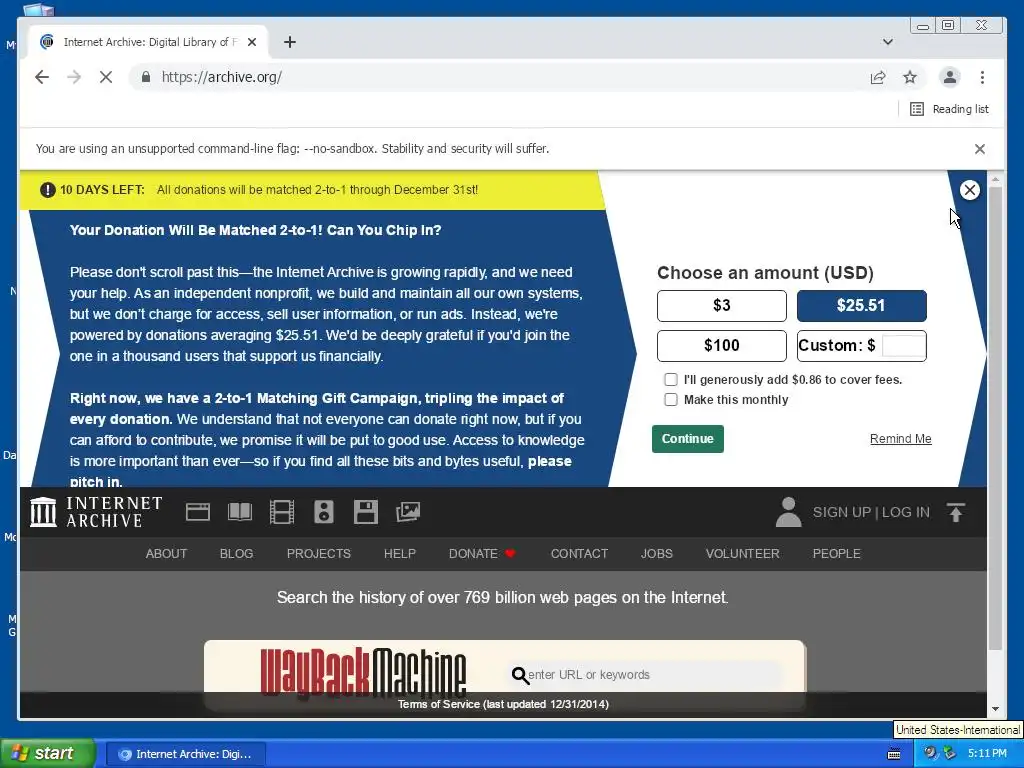Select the $25.51 donation amount
1024x768 pixels.
click(861, 306)
